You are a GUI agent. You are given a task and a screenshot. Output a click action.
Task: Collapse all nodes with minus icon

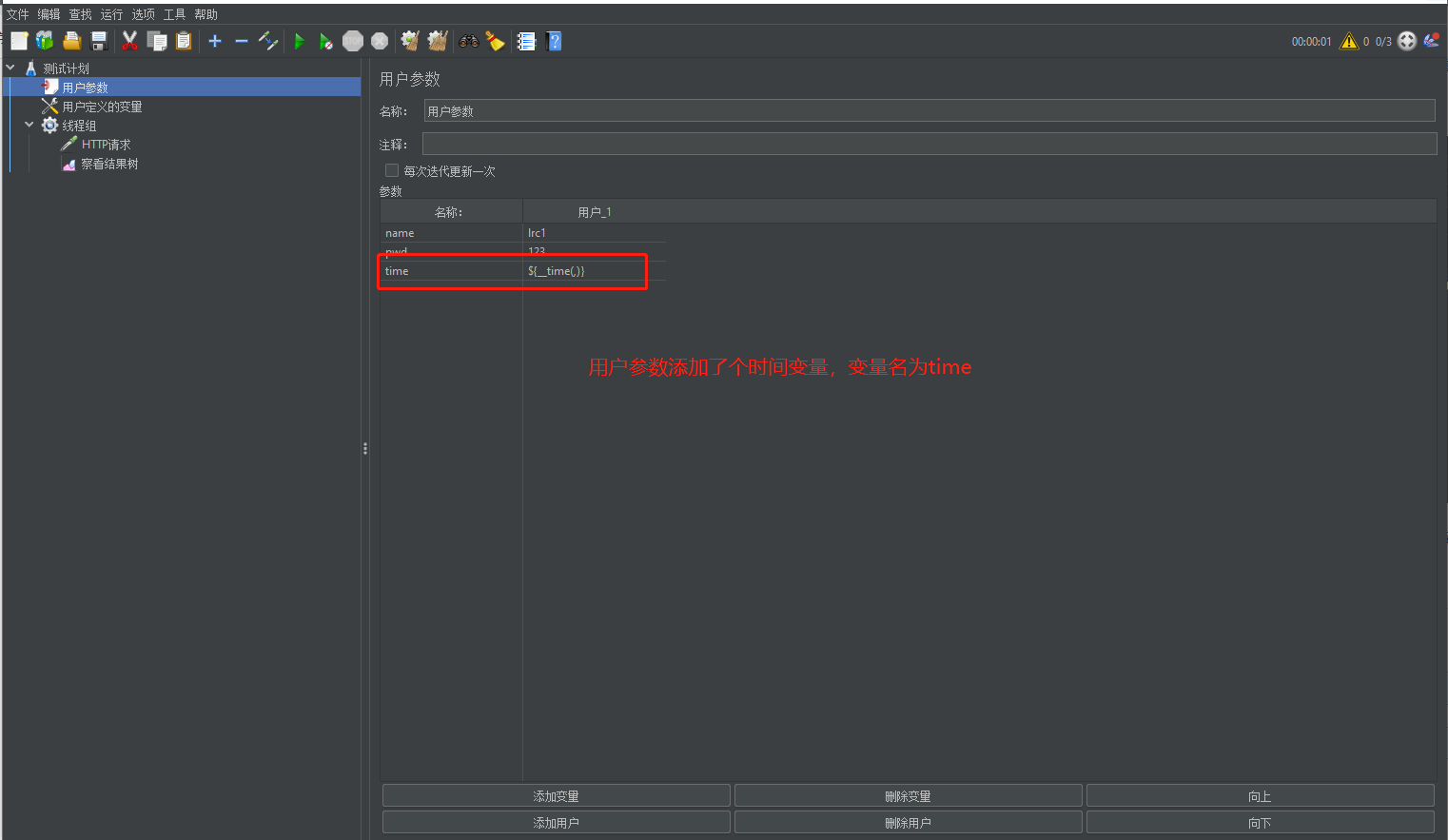click(x=242, y=41)
